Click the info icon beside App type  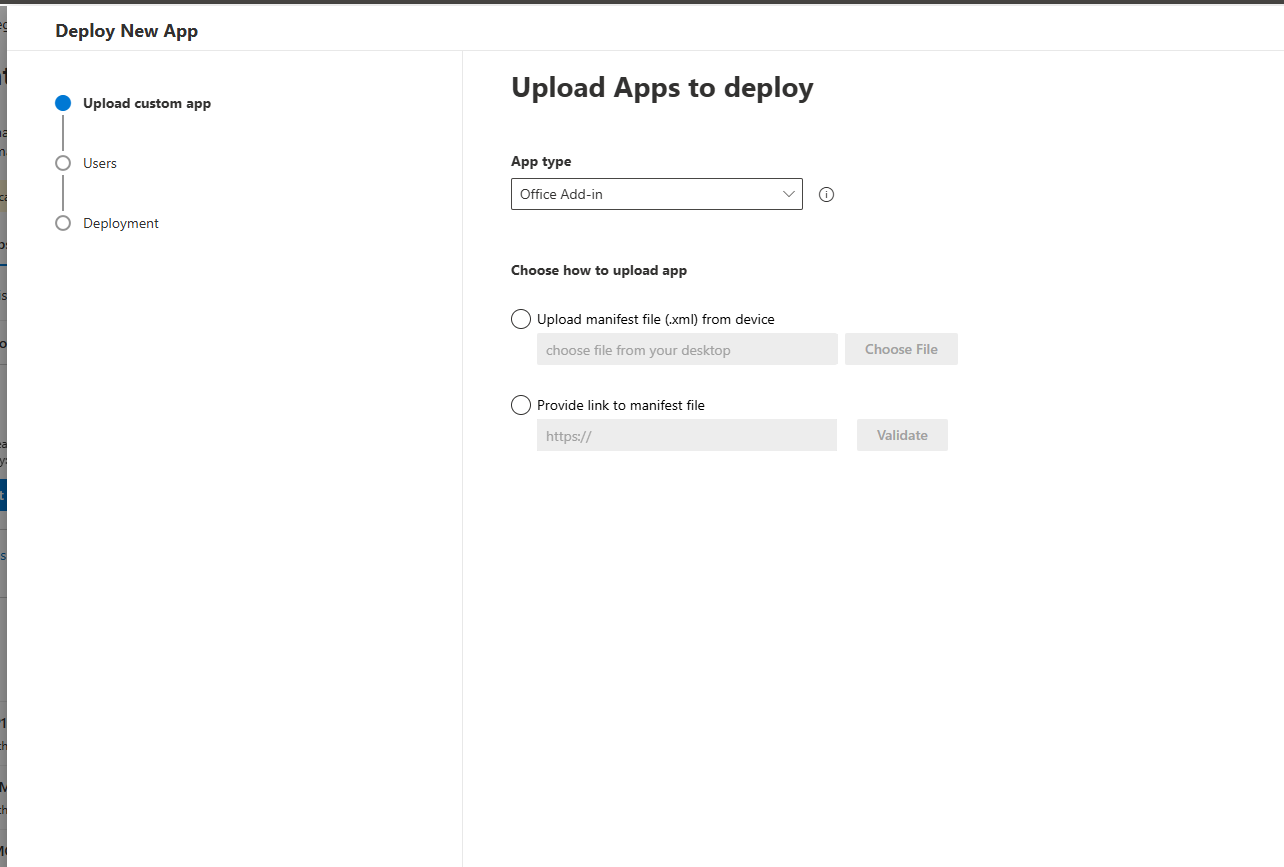pyautogui.click(x=826, y=194)
